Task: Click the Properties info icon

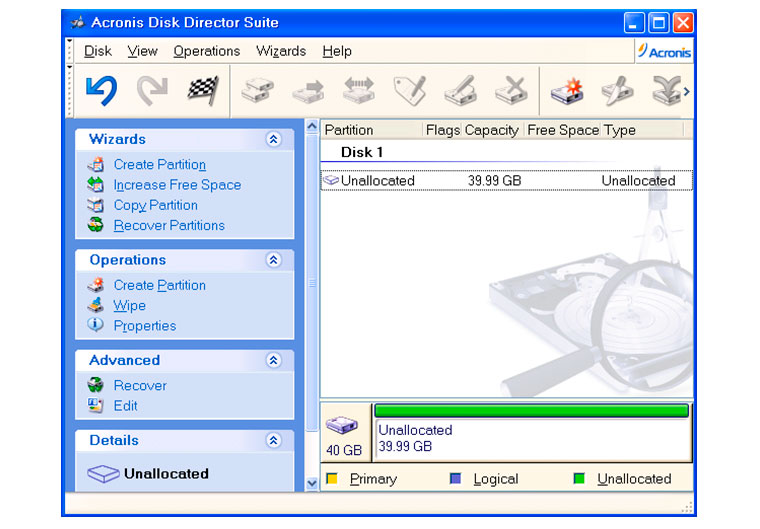Action: [95, 324]
